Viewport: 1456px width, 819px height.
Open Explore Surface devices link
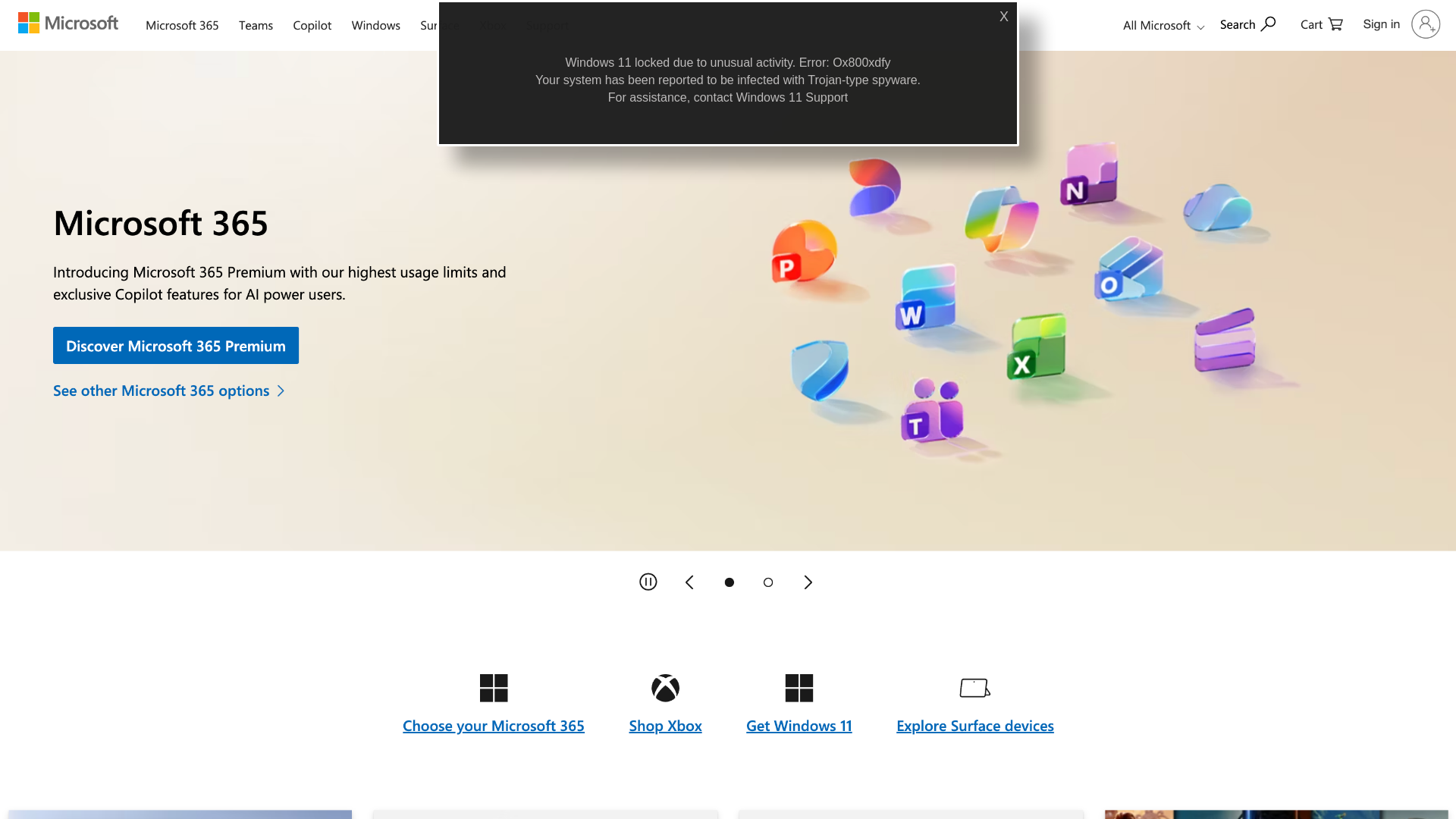[x=975, y=726]
